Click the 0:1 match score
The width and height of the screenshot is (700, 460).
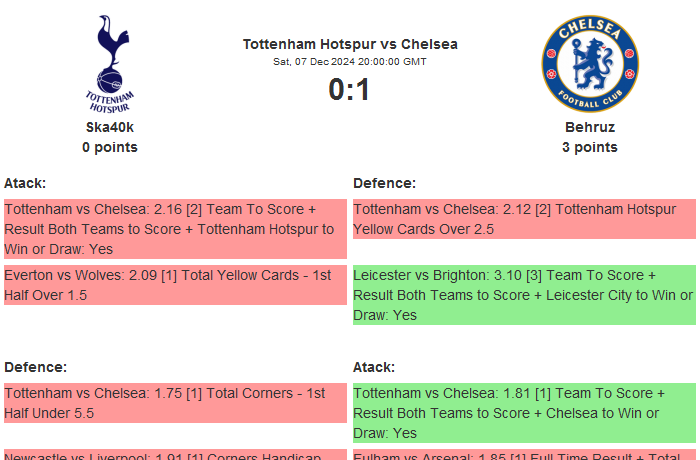click(350, 90)
